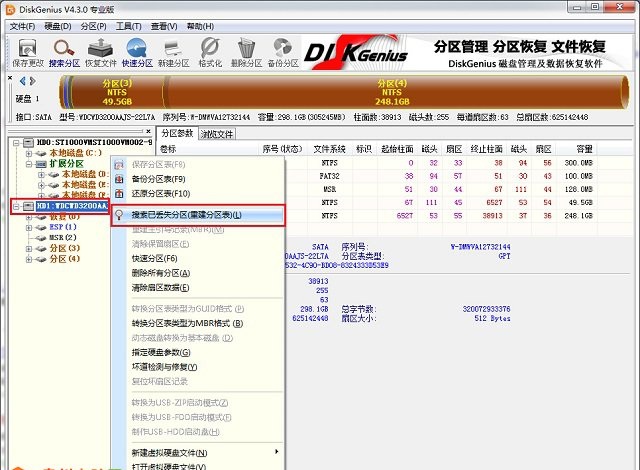Select MSR(2) partition in tree
Image resolution: width=640 pixels, height=470 pixels.
click(x=63, y=237)
